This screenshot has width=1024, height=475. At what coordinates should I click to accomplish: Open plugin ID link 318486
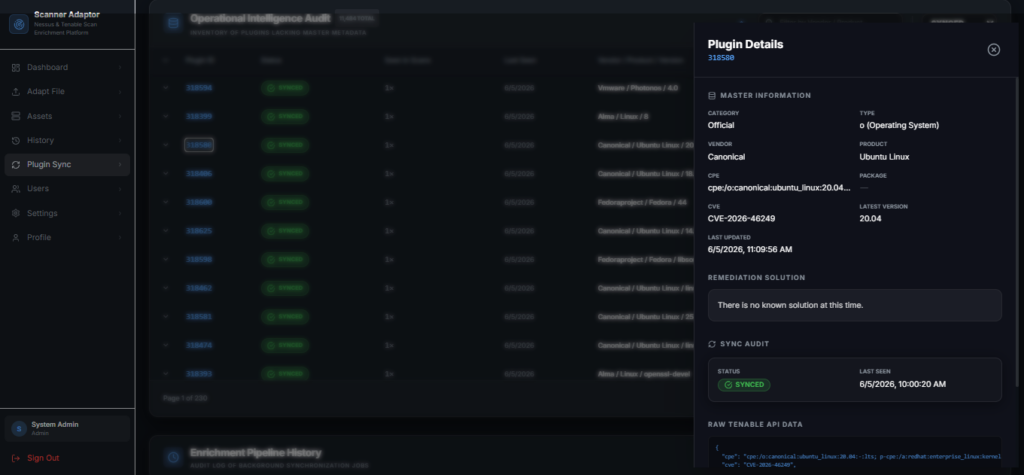click(199, 174)
